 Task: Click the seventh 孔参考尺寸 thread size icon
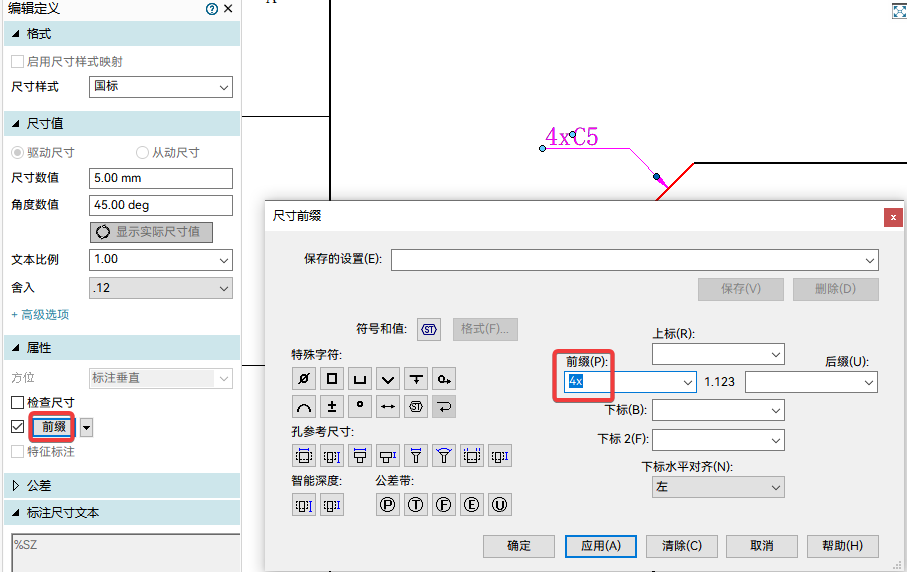pos(472,456)
